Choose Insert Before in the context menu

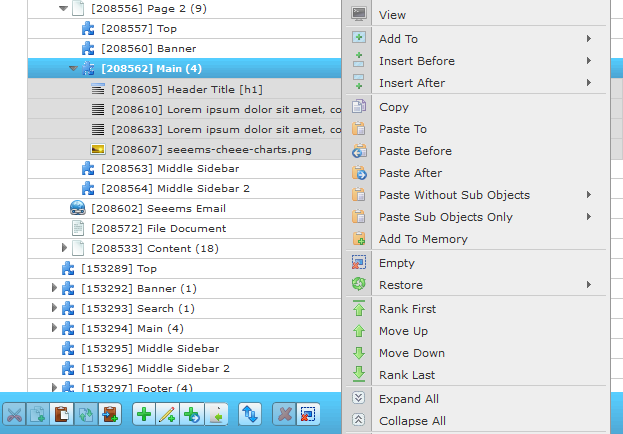tap(477, 61)
